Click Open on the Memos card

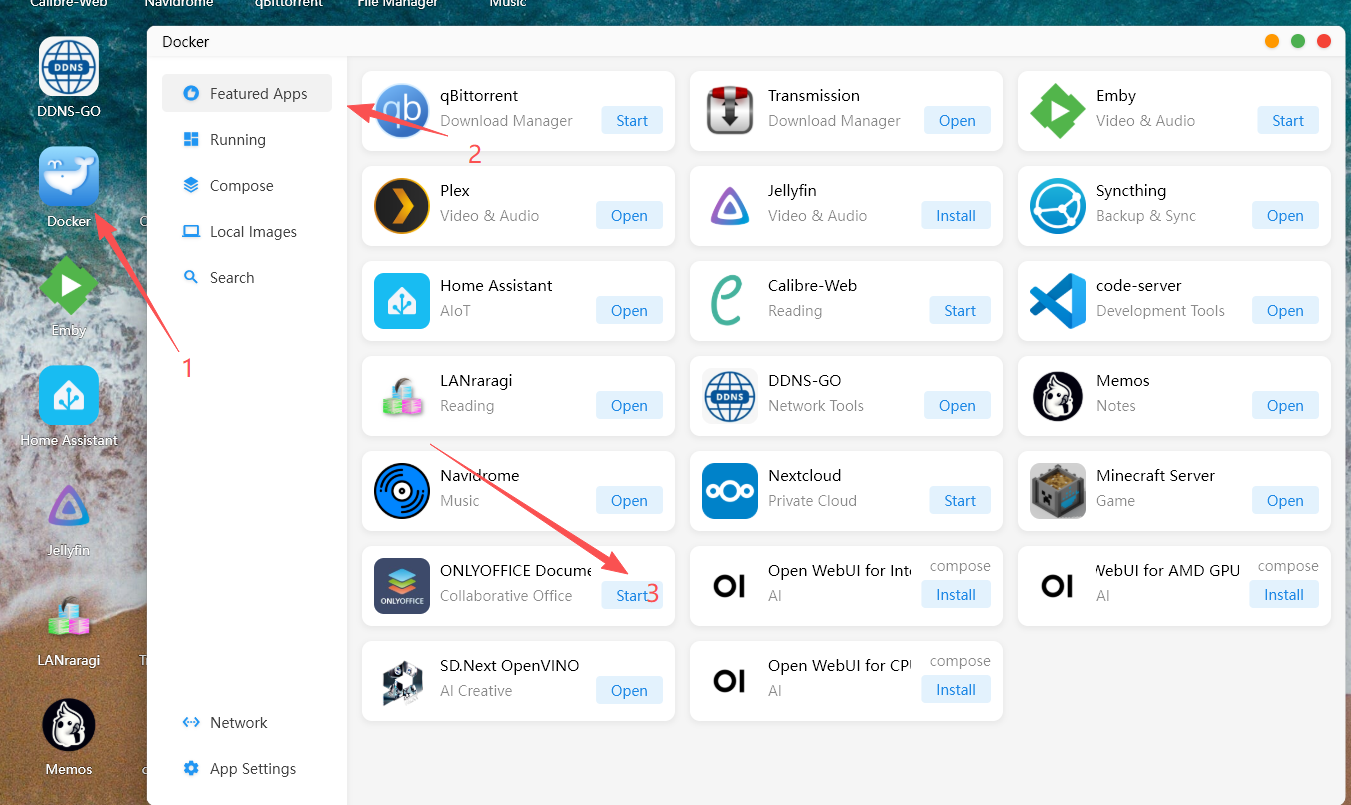point(1285,405)
